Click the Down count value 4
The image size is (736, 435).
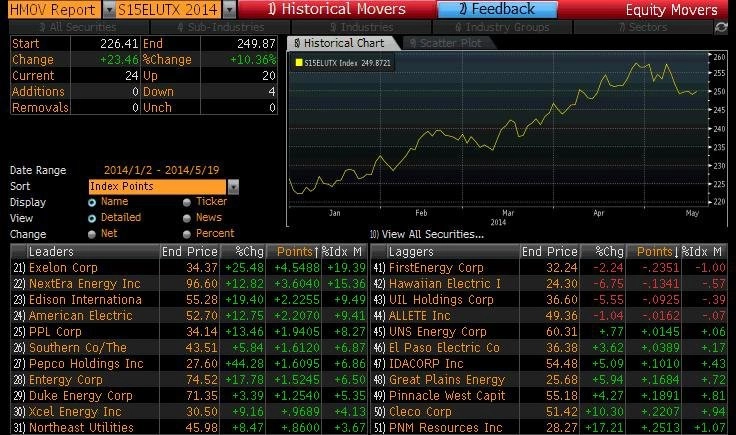[x=272, y=92]
